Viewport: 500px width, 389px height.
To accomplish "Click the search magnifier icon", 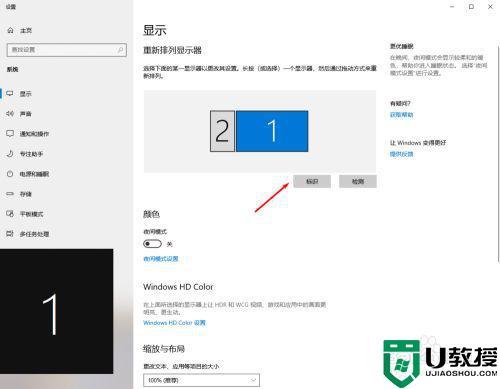I will tap(120, 50).
